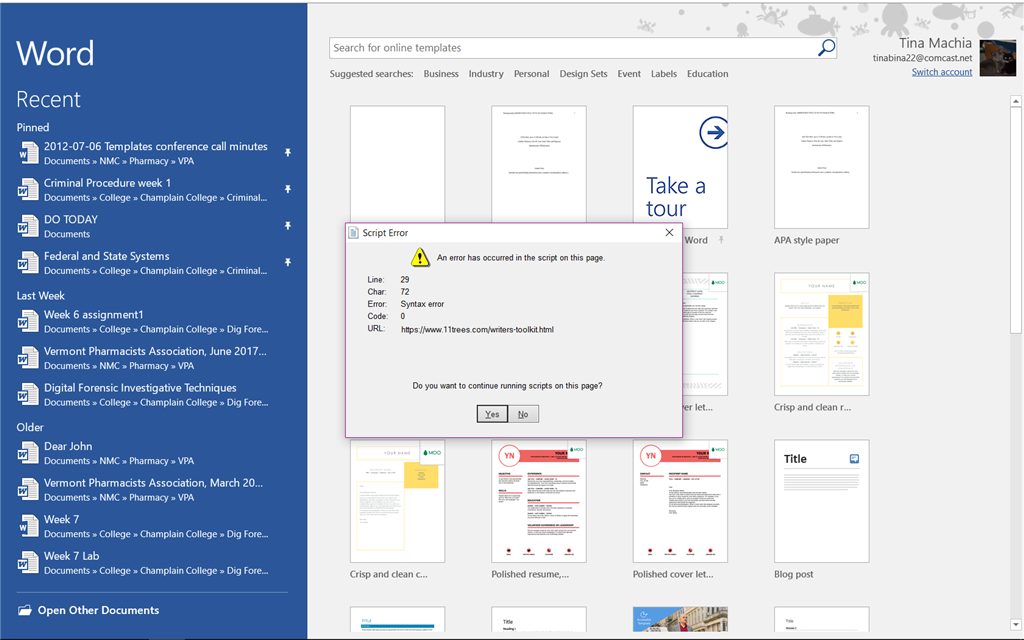
Task: Open the Crisp and clean cover letter template
Action: [x=397, y=501]
